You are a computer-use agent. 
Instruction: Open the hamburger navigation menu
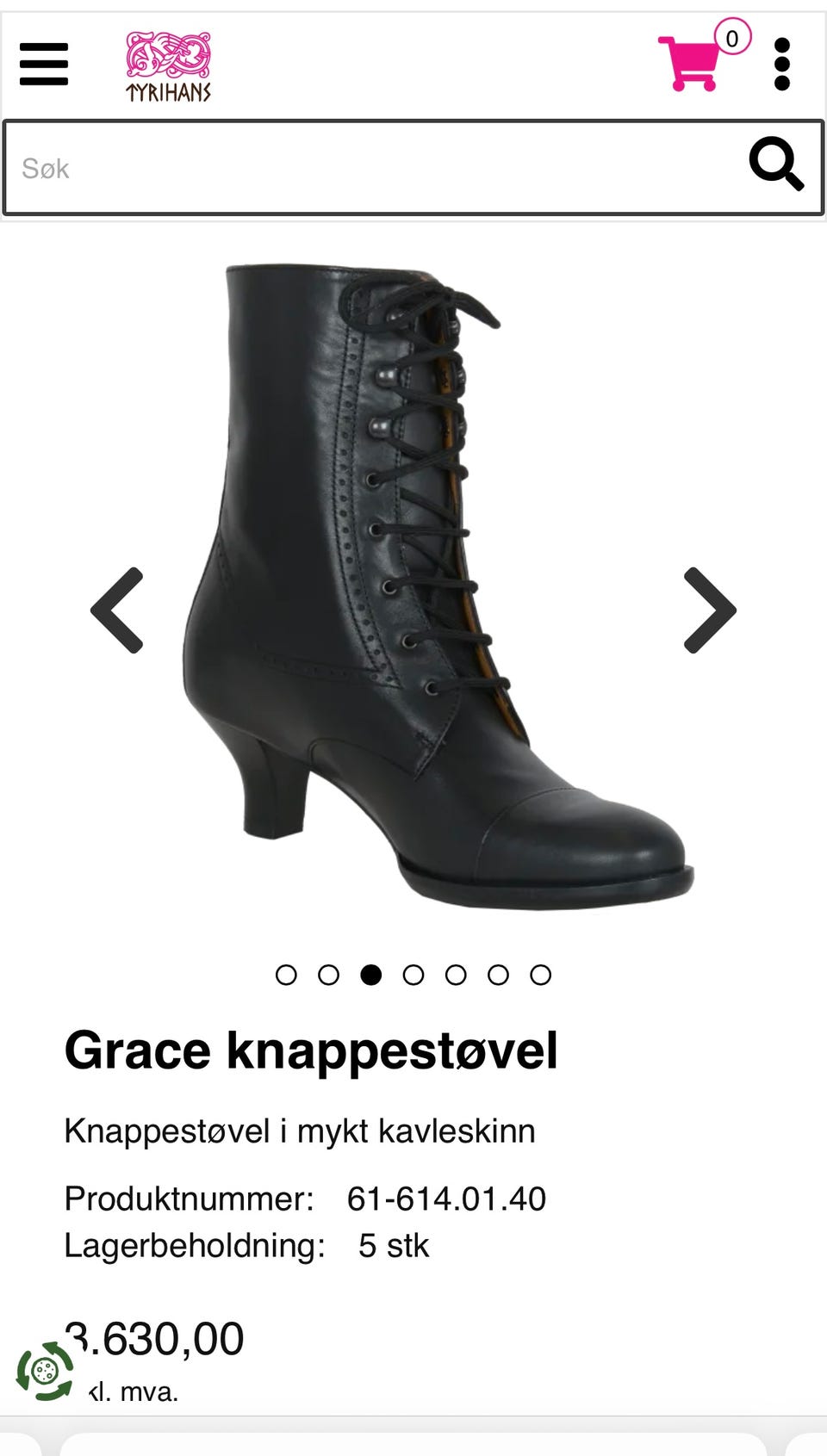(44, 65)
